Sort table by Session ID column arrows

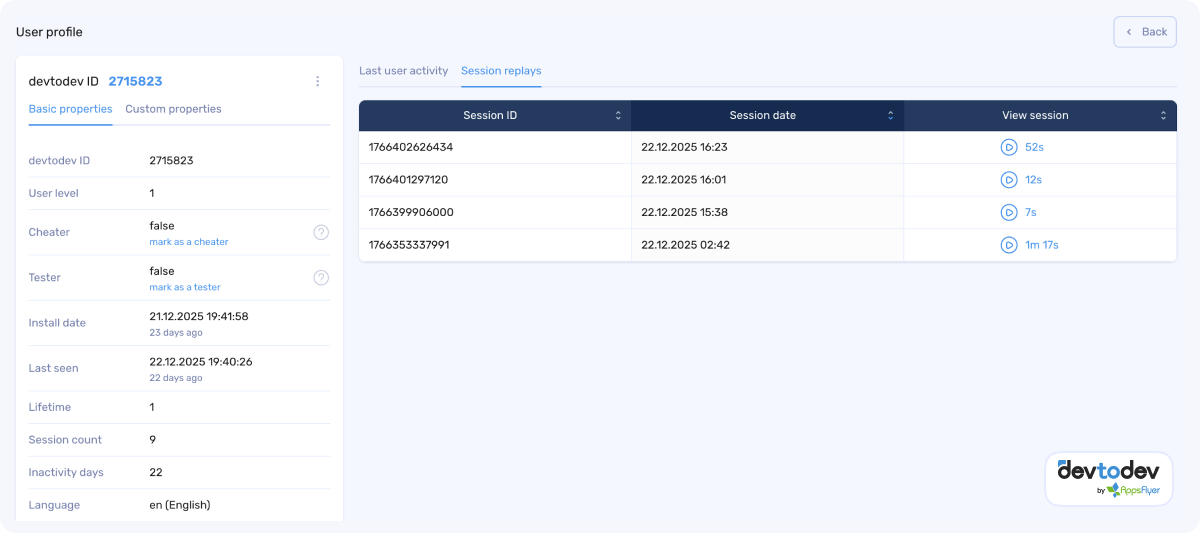pyautogui.click(x=618, y=116)
